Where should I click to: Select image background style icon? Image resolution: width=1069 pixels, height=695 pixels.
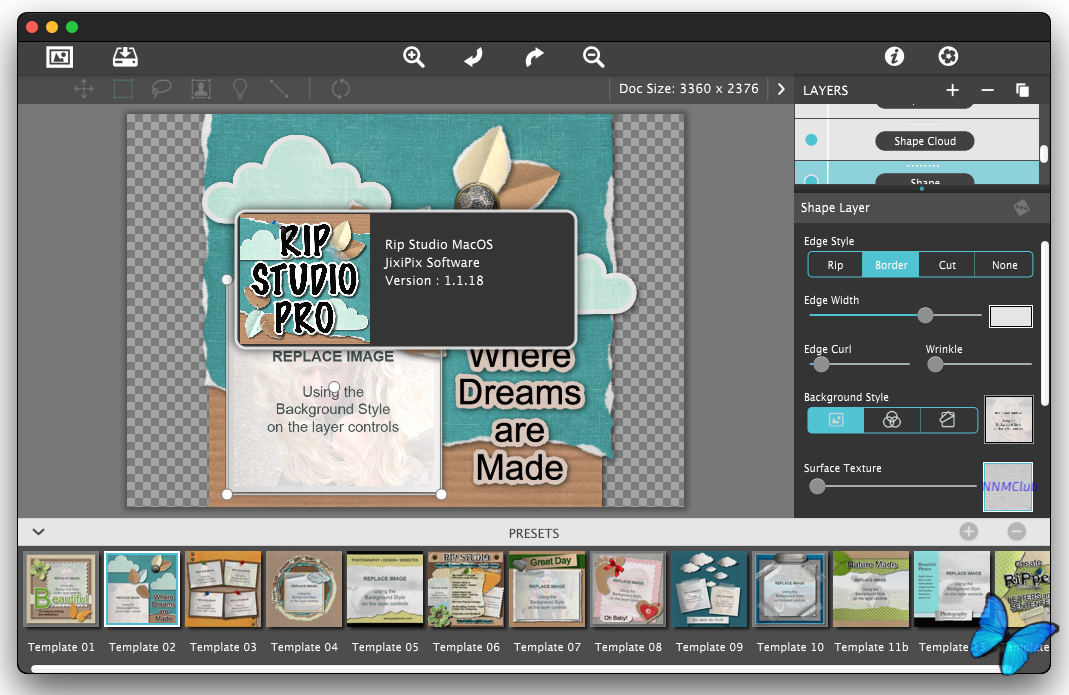coord(836,420)
